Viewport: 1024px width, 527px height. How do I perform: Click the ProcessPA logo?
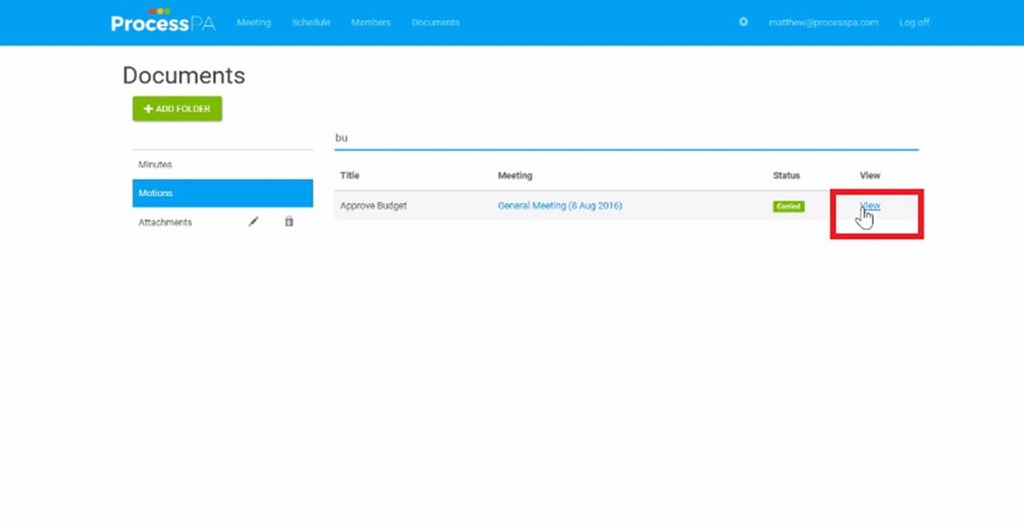click(x=162, y=22)
